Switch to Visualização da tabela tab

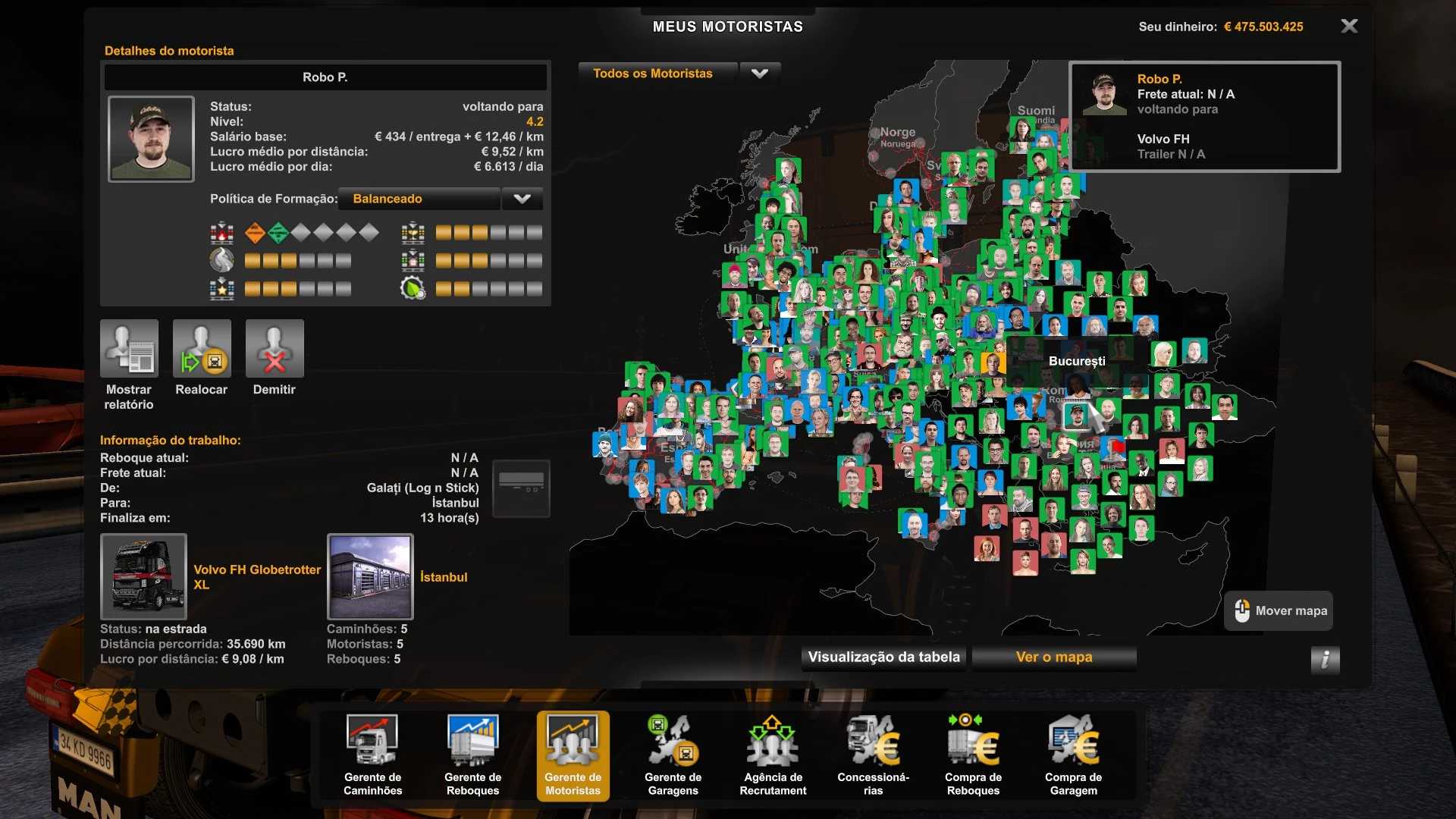click(x=883, y=657)
